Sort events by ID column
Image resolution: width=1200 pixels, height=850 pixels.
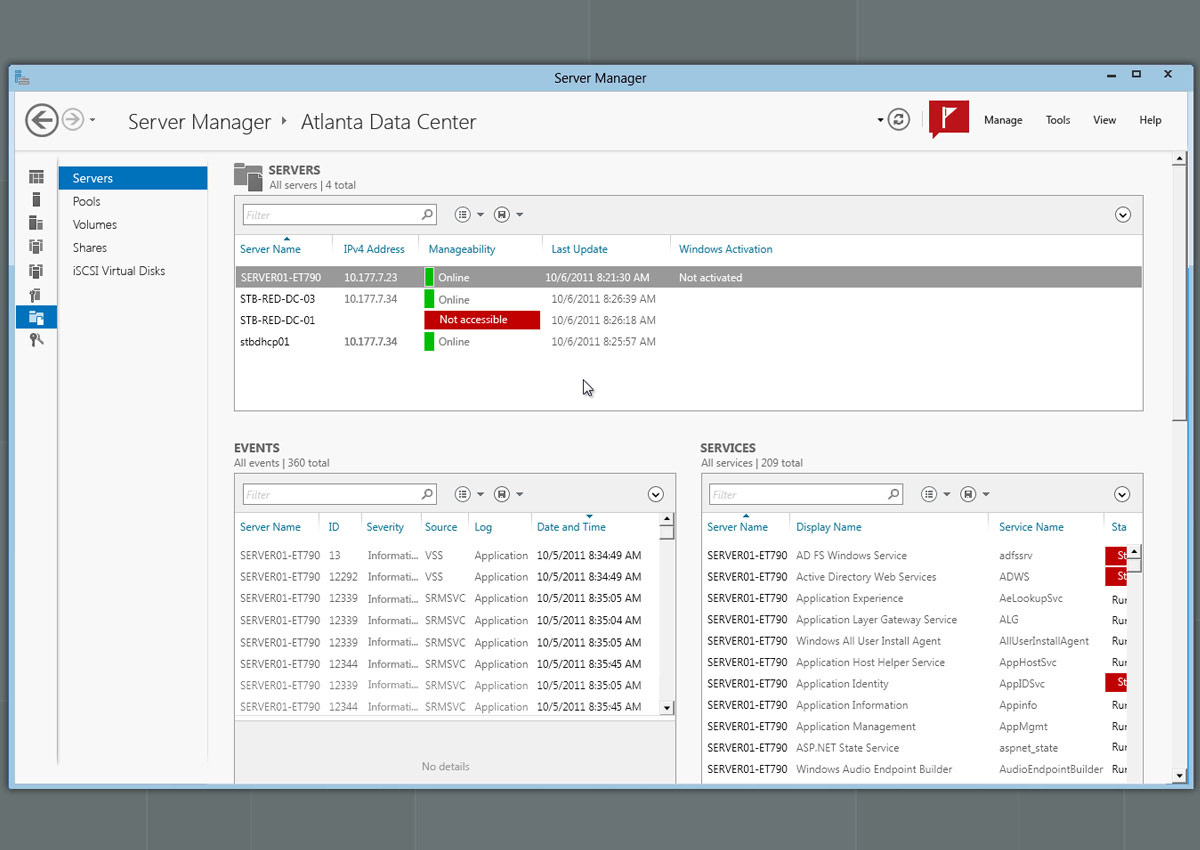(334, 527)
